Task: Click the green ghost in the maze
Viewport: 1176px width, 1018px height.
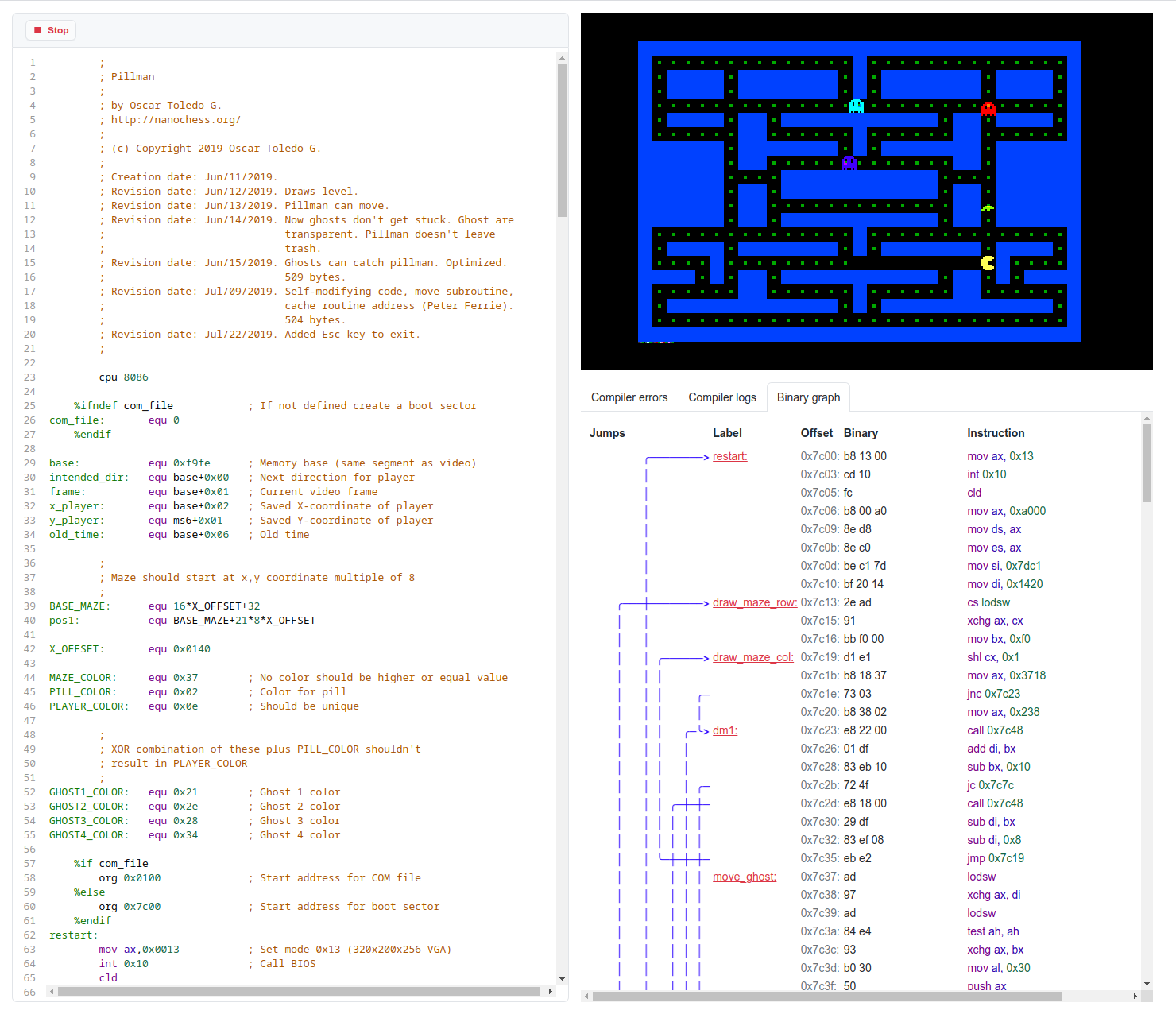Action: (x=988, y=208)
